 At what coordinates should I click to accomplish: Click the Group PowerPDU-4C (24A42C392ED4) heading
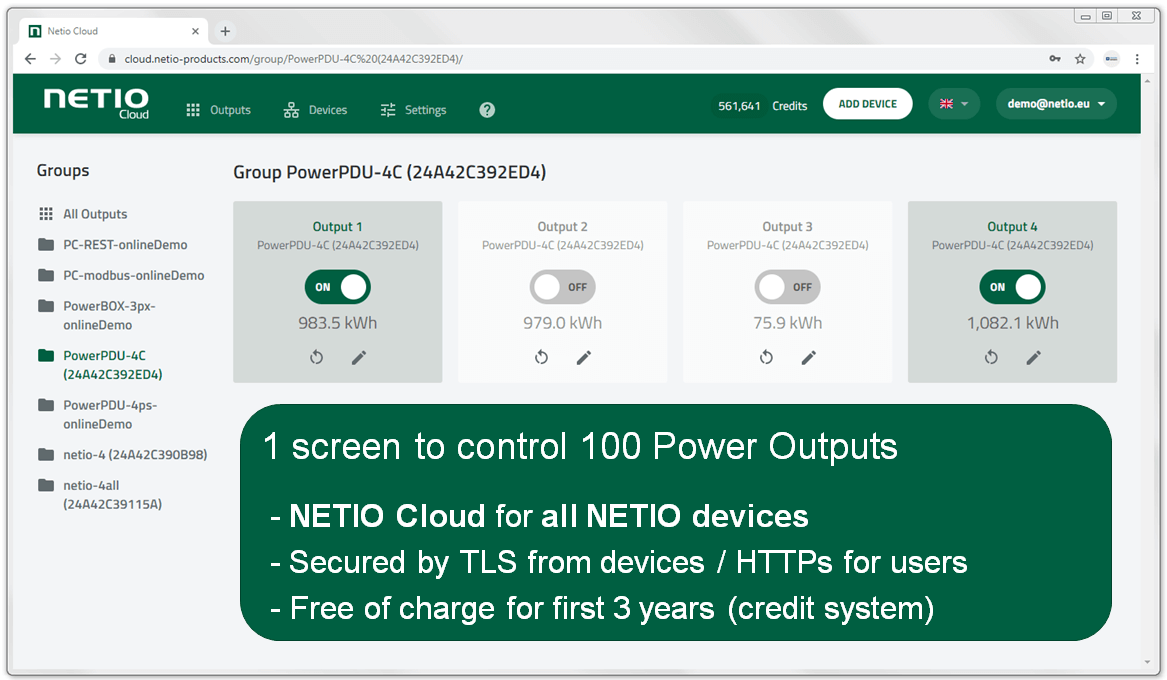(x=390, y=173)
